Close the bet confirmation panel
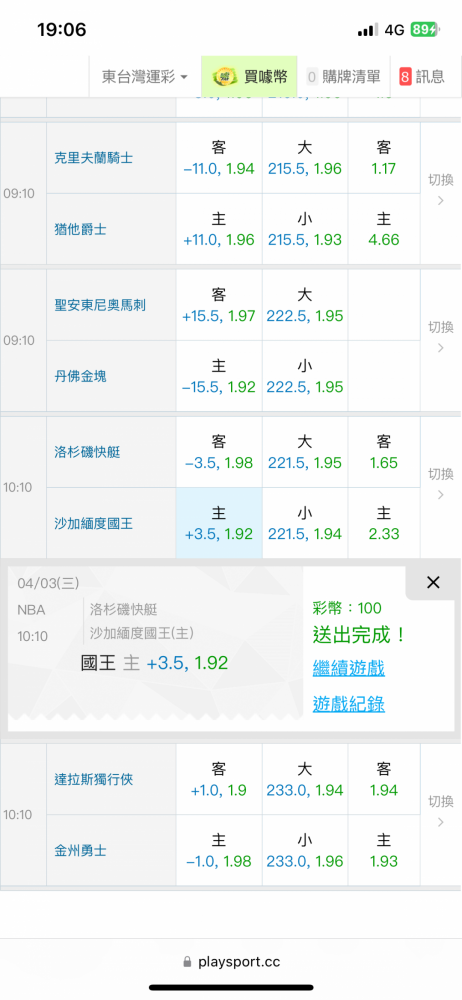Screen dimensions: 462x1000 tap(433, 582)
